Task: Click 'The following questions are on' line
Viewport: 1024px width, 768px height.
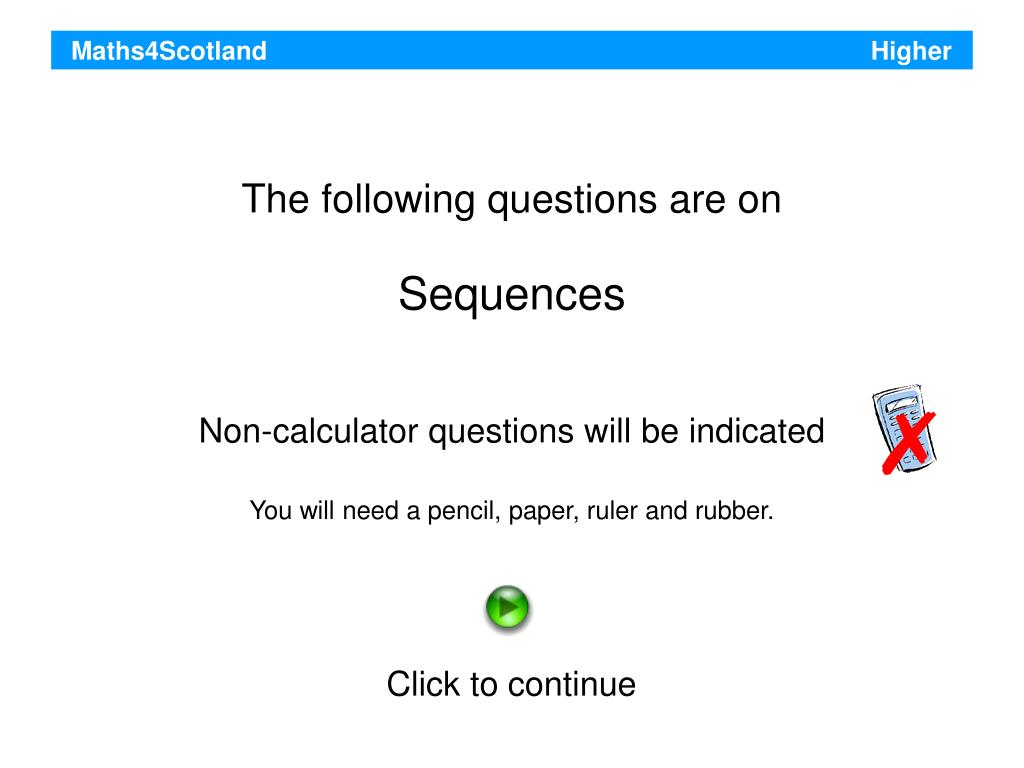Action: click(x=511, y=199)
